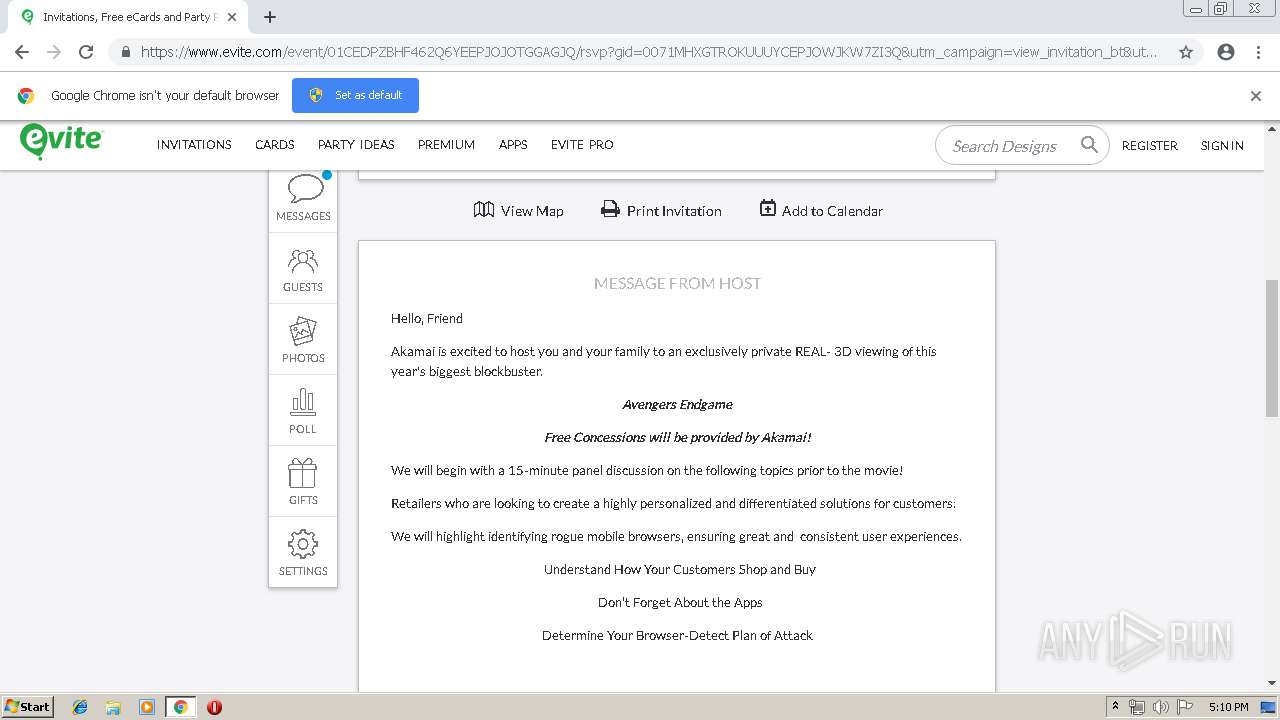Open the Windows Start menu
The image size is (1280, 720).
point(28,706)
